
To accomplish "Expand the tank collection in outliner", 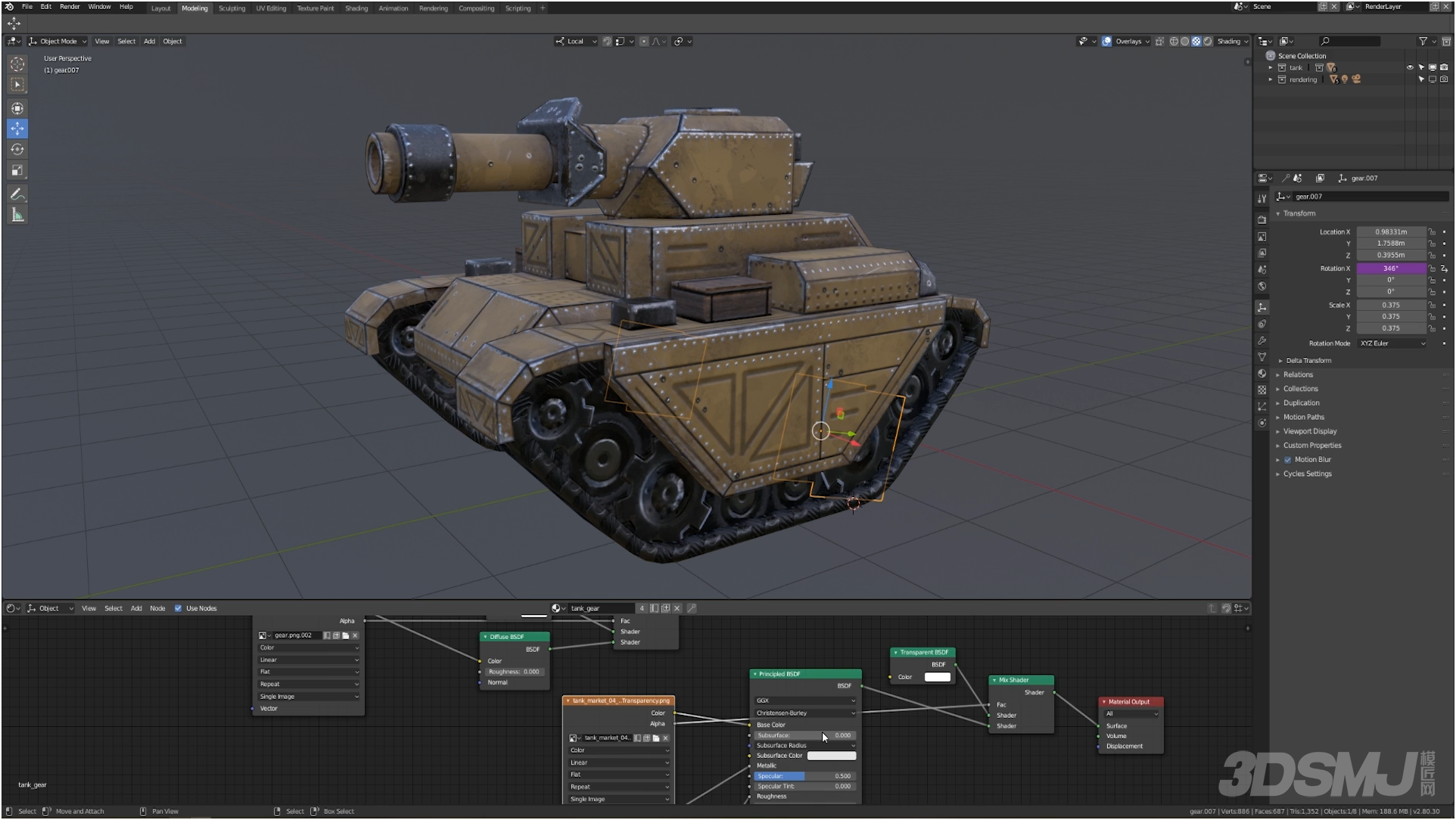I will [1271, 68].
